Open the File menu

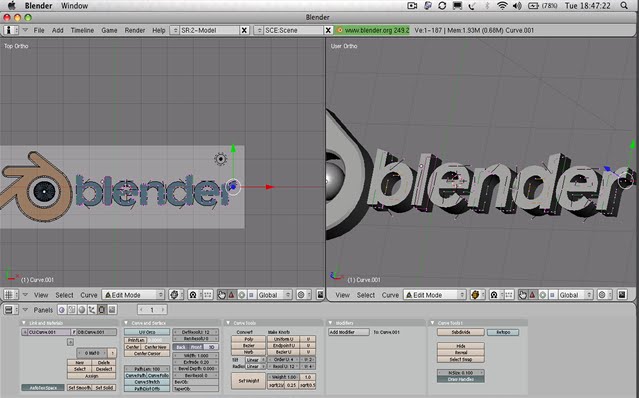pyautogui.click(x=39, y=30)
